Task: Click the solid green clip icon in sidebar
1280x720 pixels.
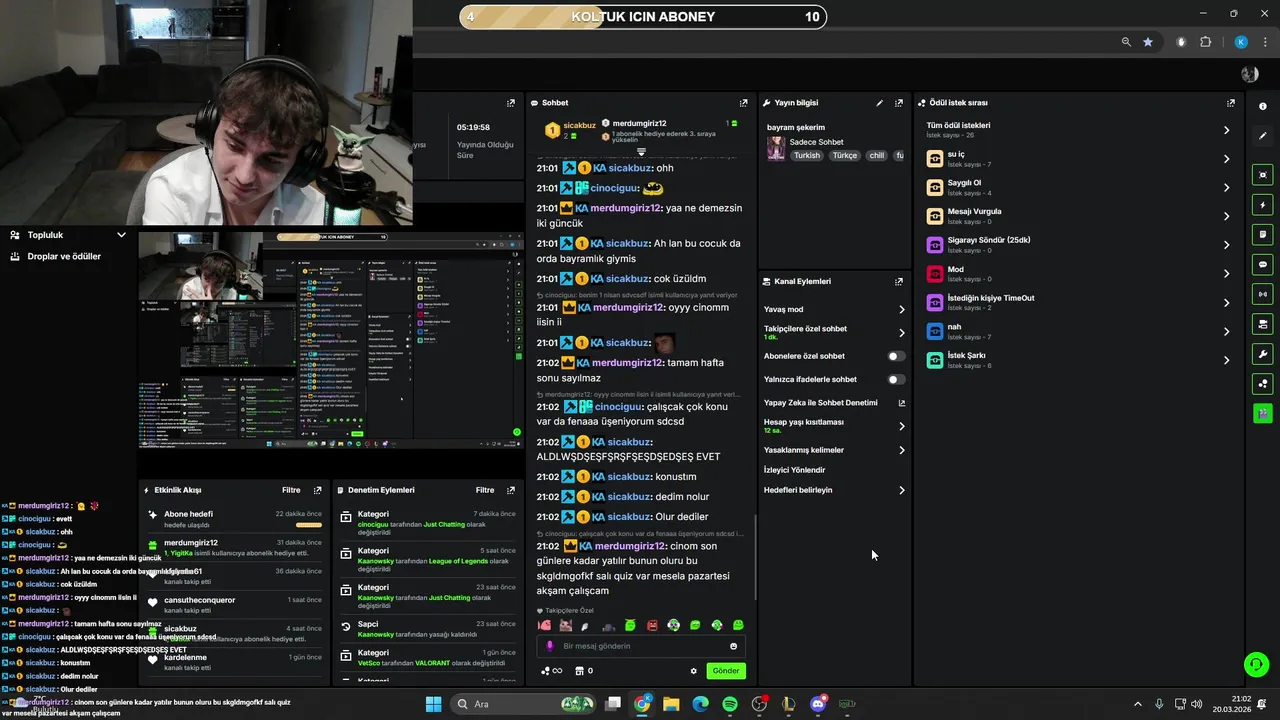Action: tap(1263, 413)
